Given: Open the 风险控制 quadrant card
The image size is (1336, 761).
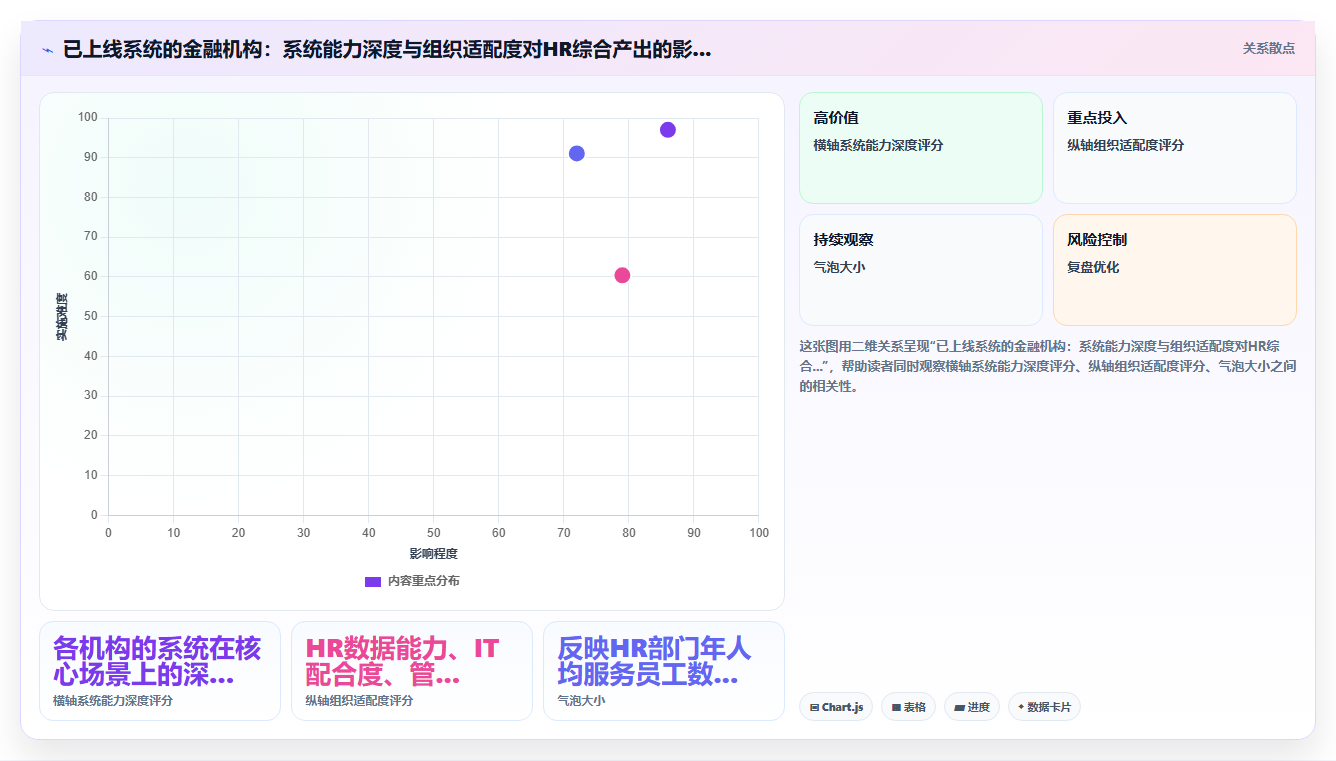Looking at the screenshot, I should [x=1175, y=270].
